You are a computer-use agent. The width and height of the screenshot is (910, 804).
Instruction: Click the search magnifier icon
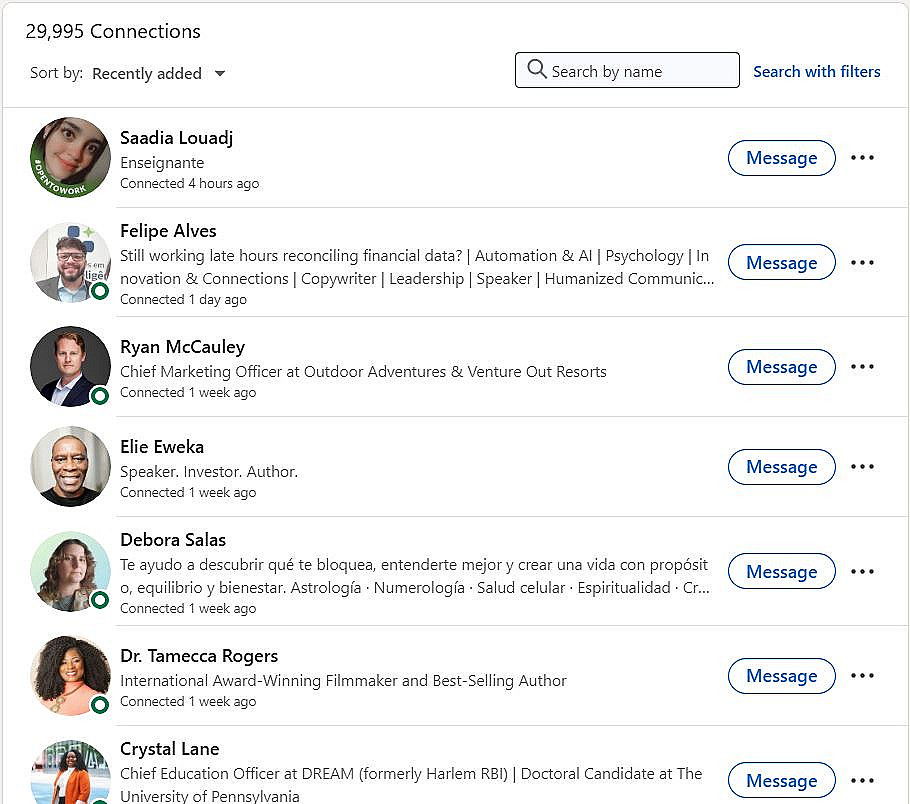[537, 70]
